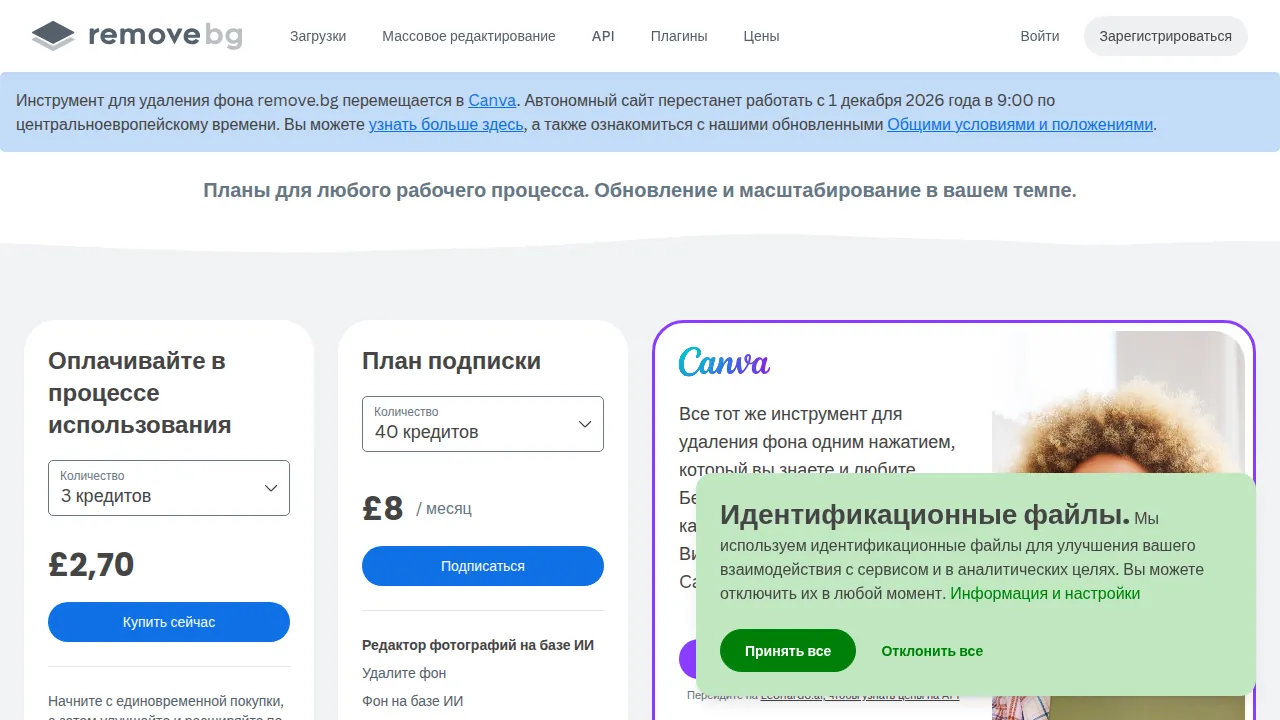
Task: Click the remove.bg logo
Action: pos(137,36)
